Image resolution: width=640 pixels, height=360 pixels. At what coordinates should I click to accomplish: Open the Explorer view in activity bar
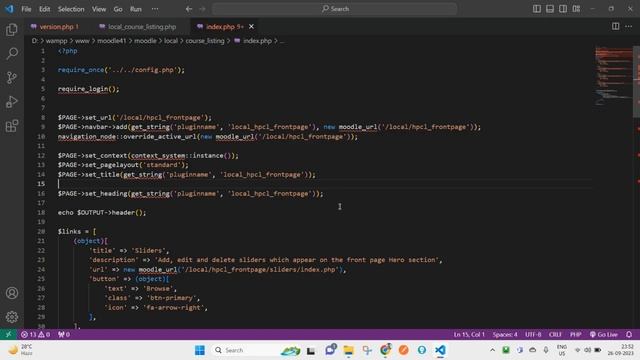coord(12,29)
